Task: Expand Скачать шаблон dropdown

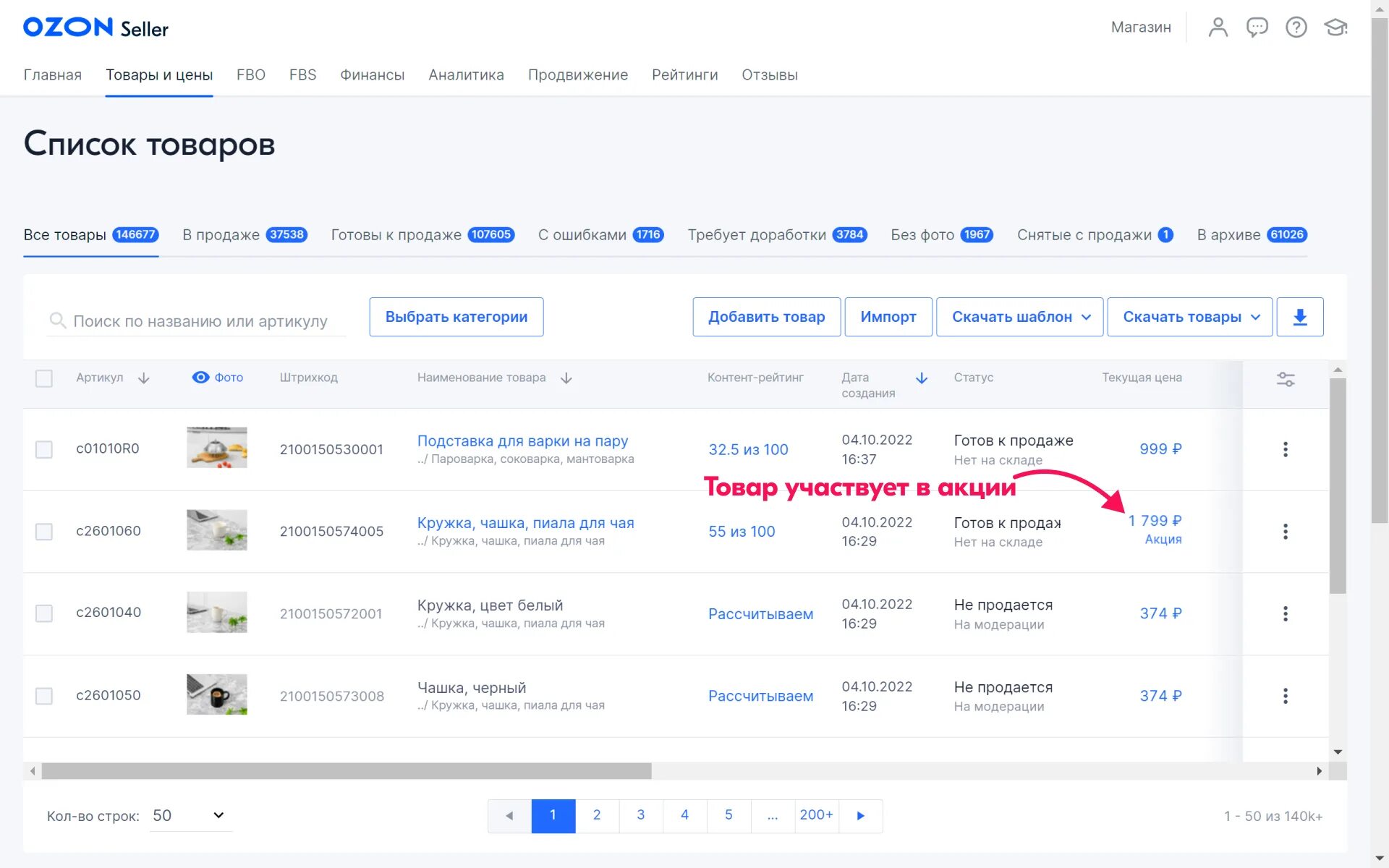Action: (x=1020, y=317)
